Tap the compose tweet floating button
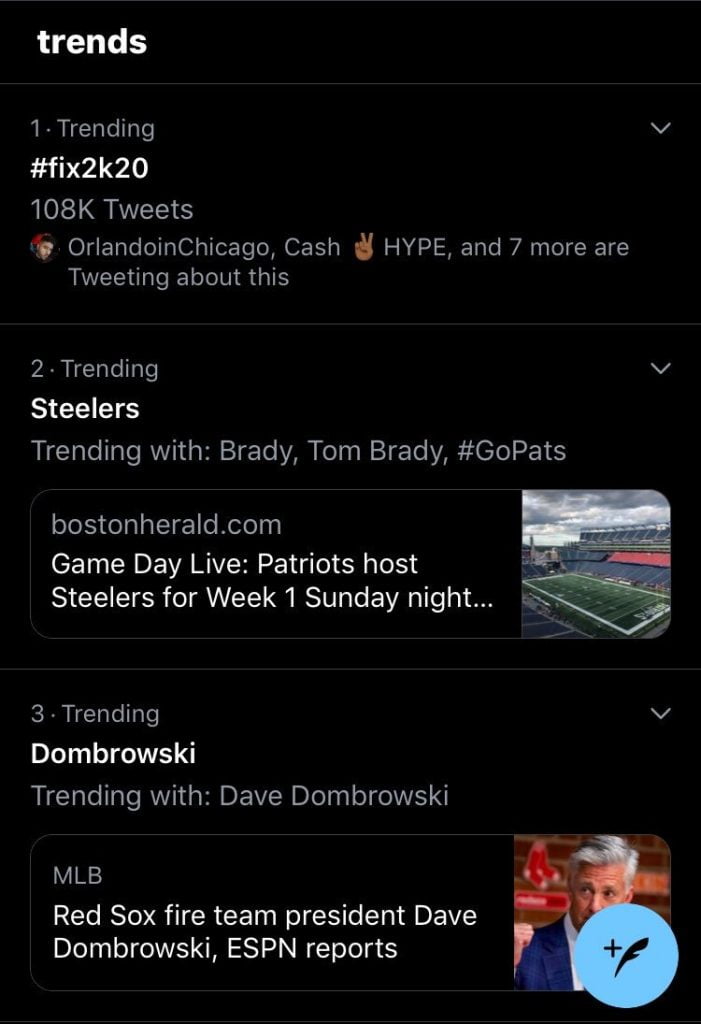The width and height of the screenshot is (701, 1024). 628,954
